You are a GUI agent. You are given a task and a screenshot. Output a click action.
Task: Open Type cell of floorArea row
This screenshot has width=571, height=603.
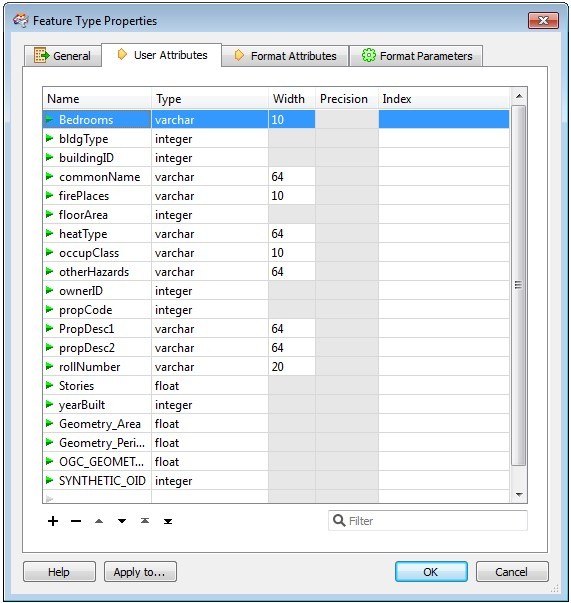[x=210, y=215]
